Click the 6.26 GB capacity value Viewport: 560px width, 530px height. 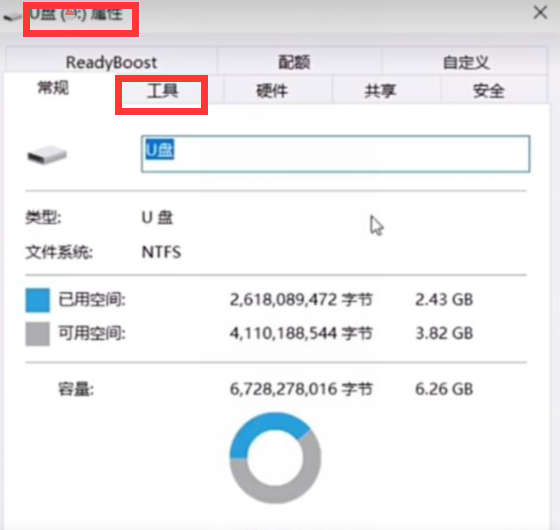point(444,389)
